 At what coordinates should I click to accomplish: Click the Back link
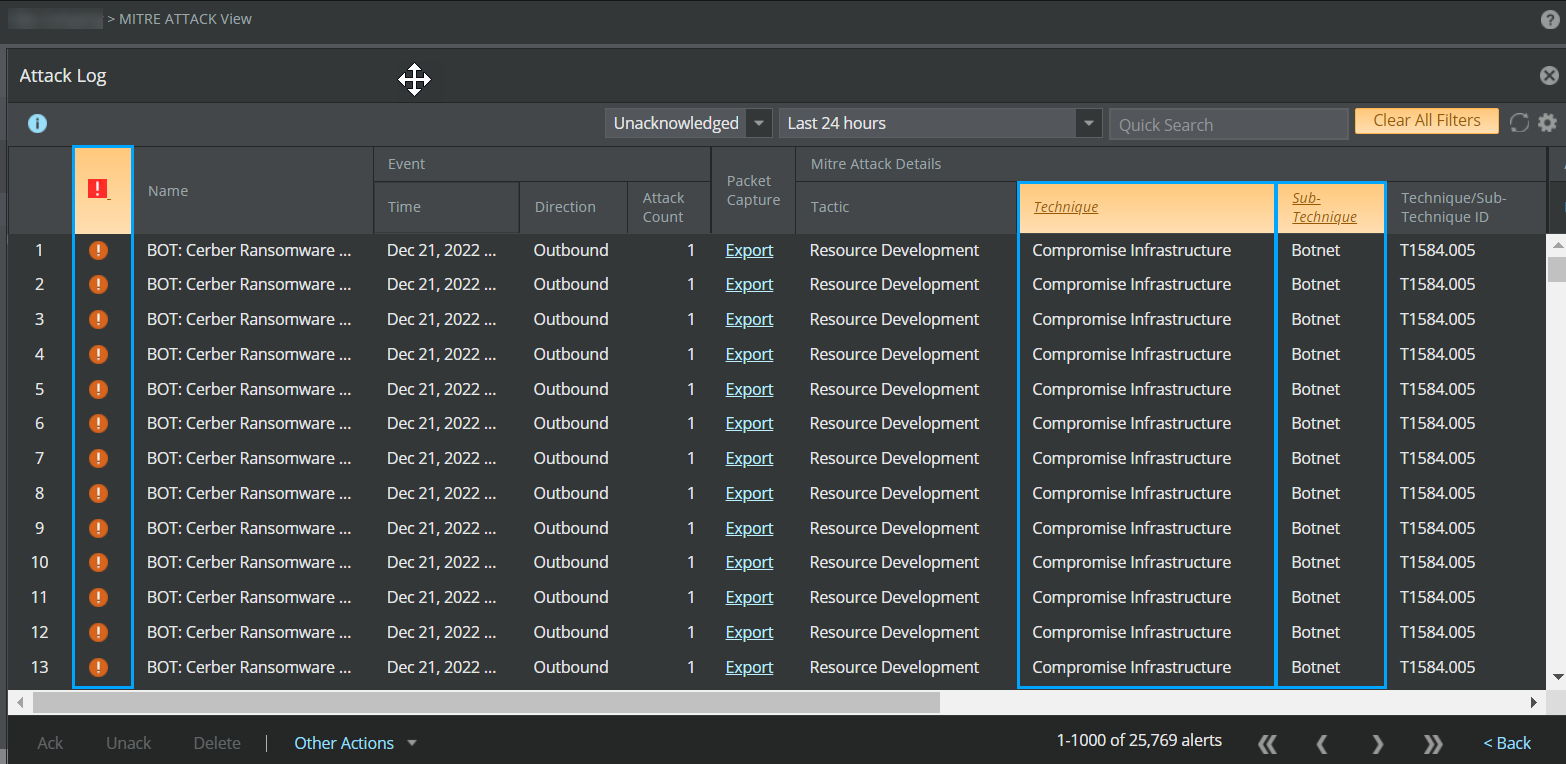pyautogui.click(x=1507, y=743)
